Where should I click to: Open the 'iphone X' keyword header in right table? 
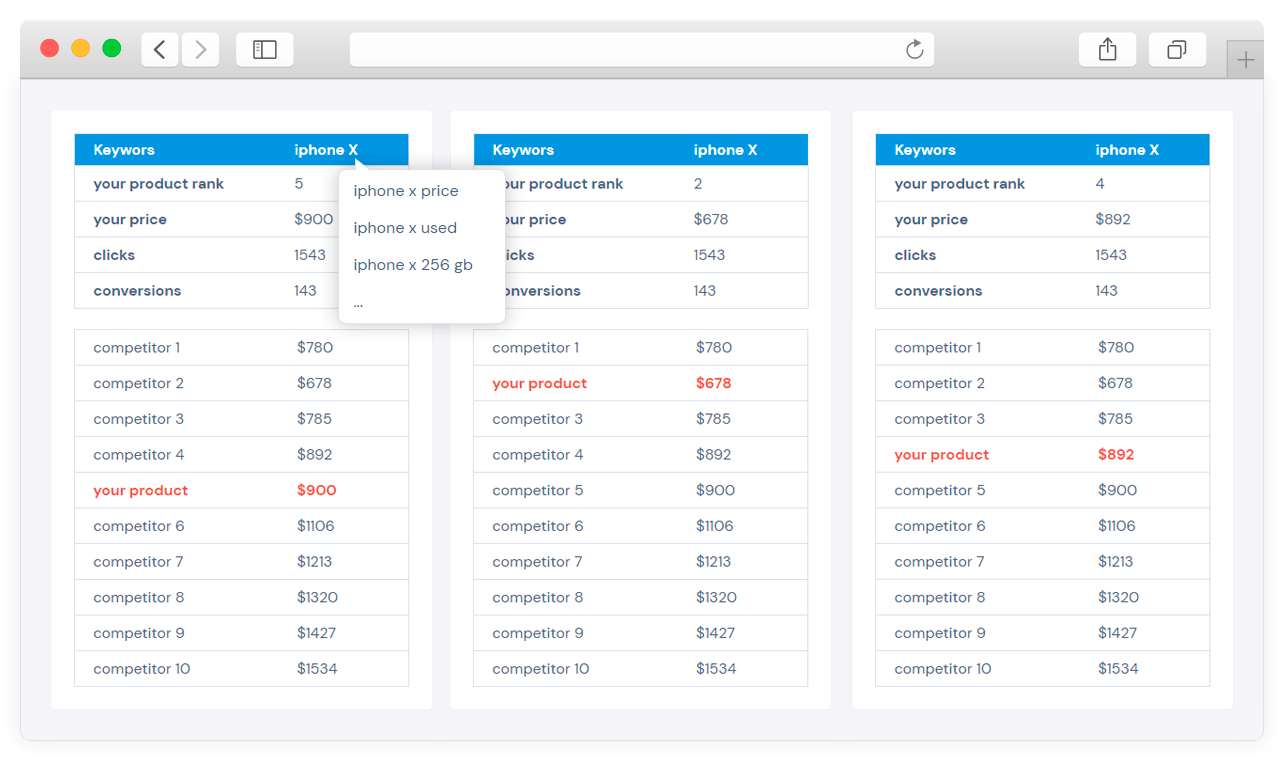point(1127,150)
